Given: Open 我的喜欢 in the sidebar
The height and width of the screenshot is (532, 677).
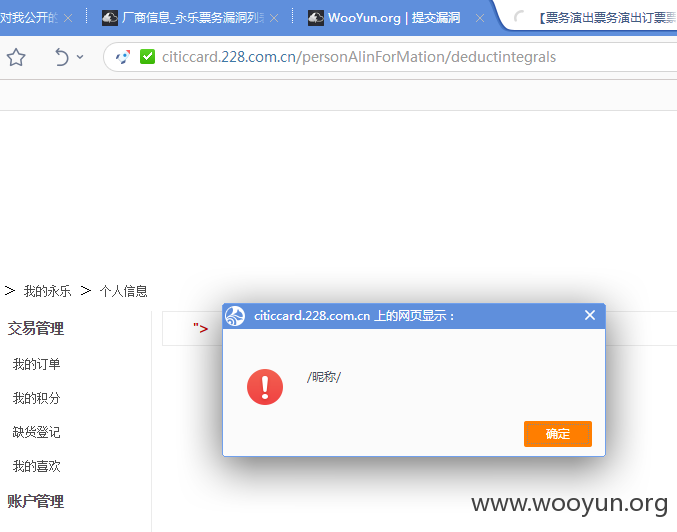Looking at the screenshot, I should coord(36,466).
